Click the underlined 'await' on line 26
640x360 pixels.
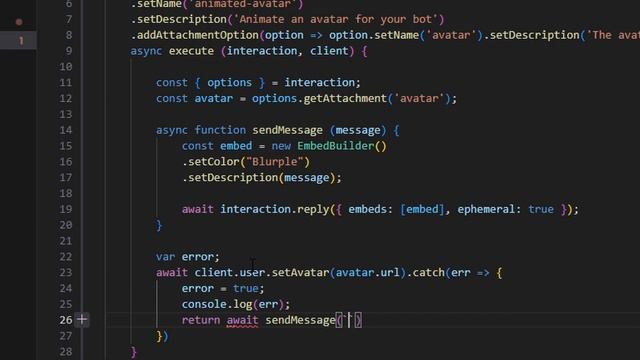coord(242,320)
